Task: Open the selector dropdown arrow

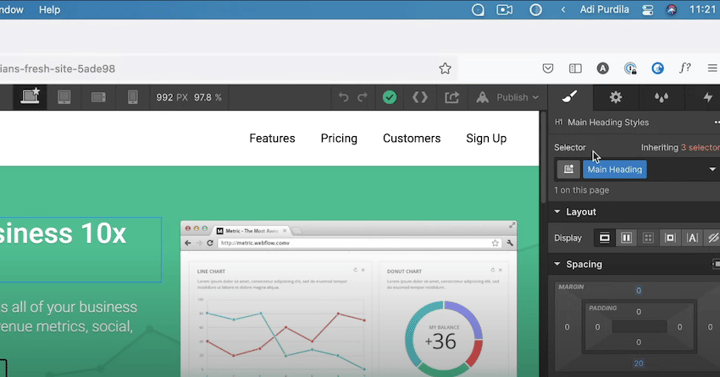Action: 712,169
